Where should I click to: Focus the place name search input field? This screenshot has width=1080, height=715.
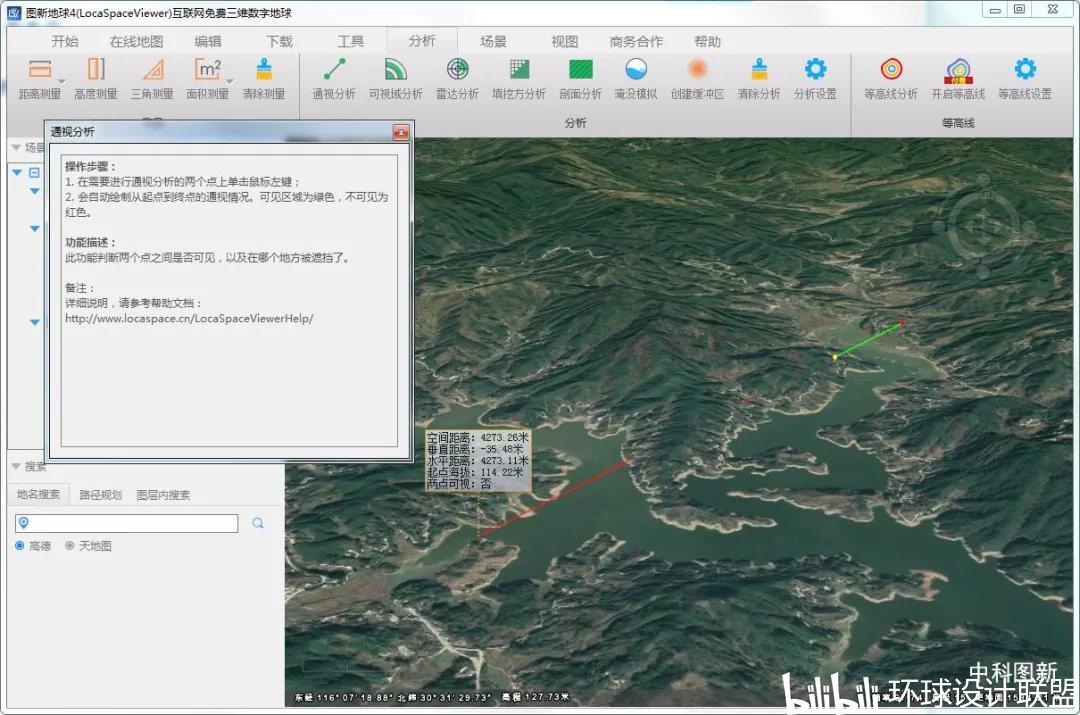pyautogui.click(x=127, y=523)
